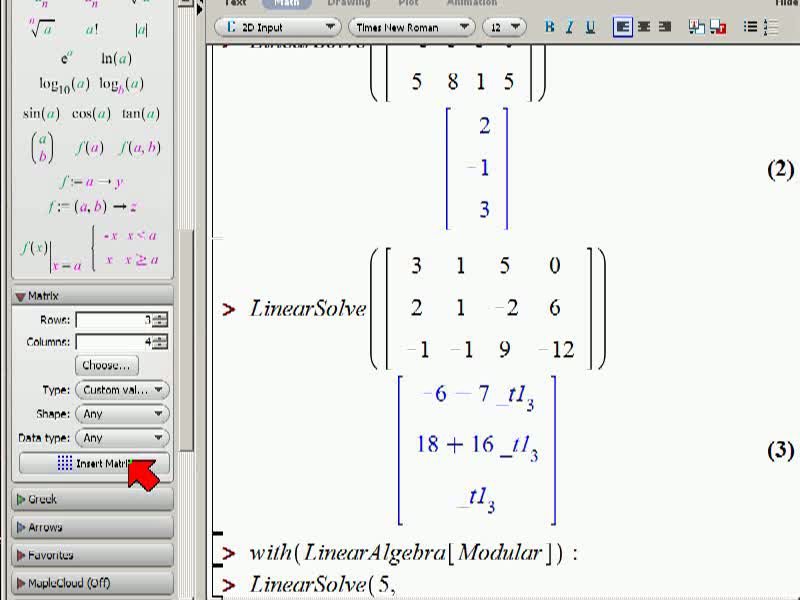
Task: Align text left
Action: [x=622, y=27]
